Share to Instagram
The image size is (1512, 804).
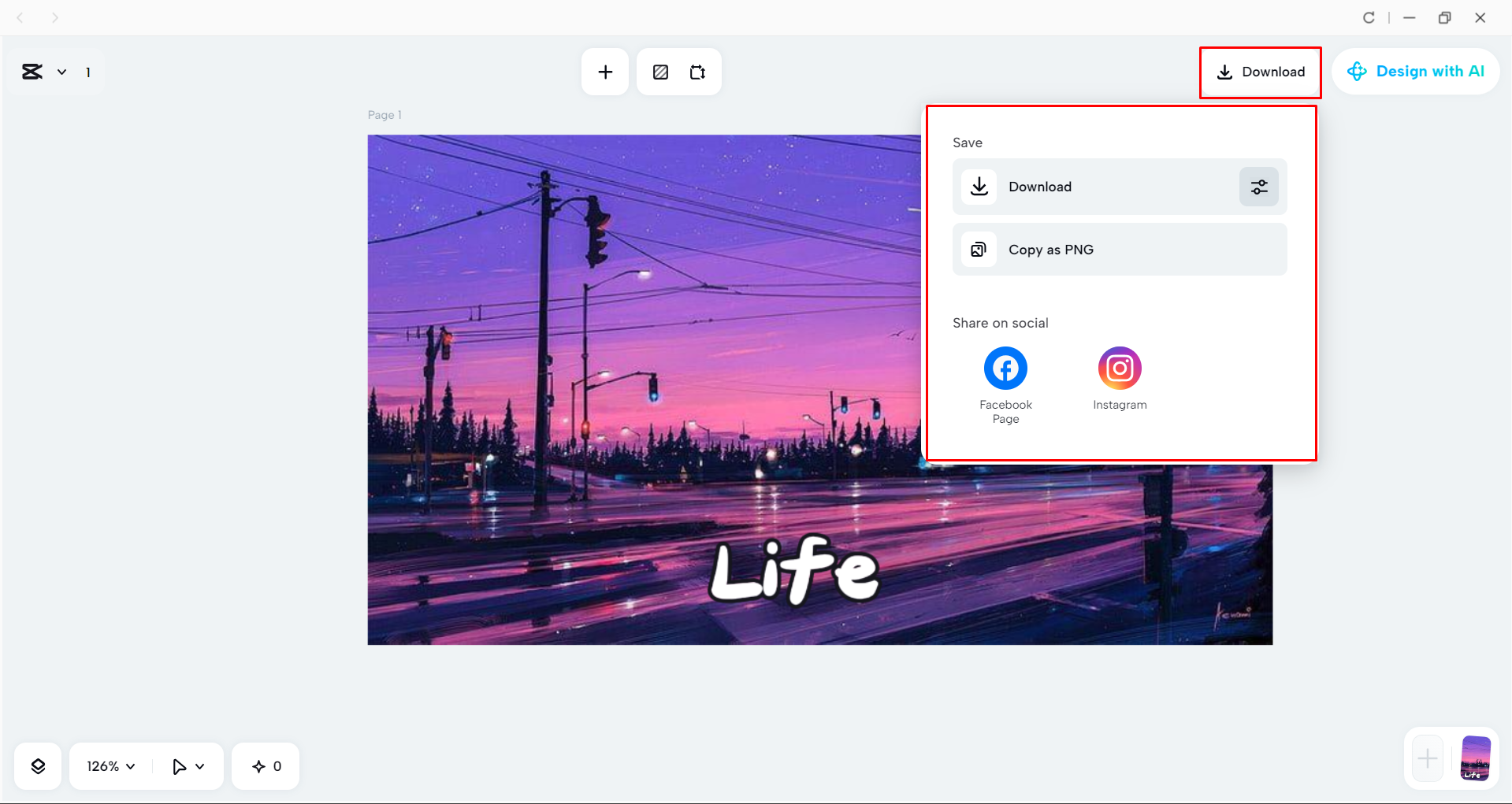(1120, 379)
